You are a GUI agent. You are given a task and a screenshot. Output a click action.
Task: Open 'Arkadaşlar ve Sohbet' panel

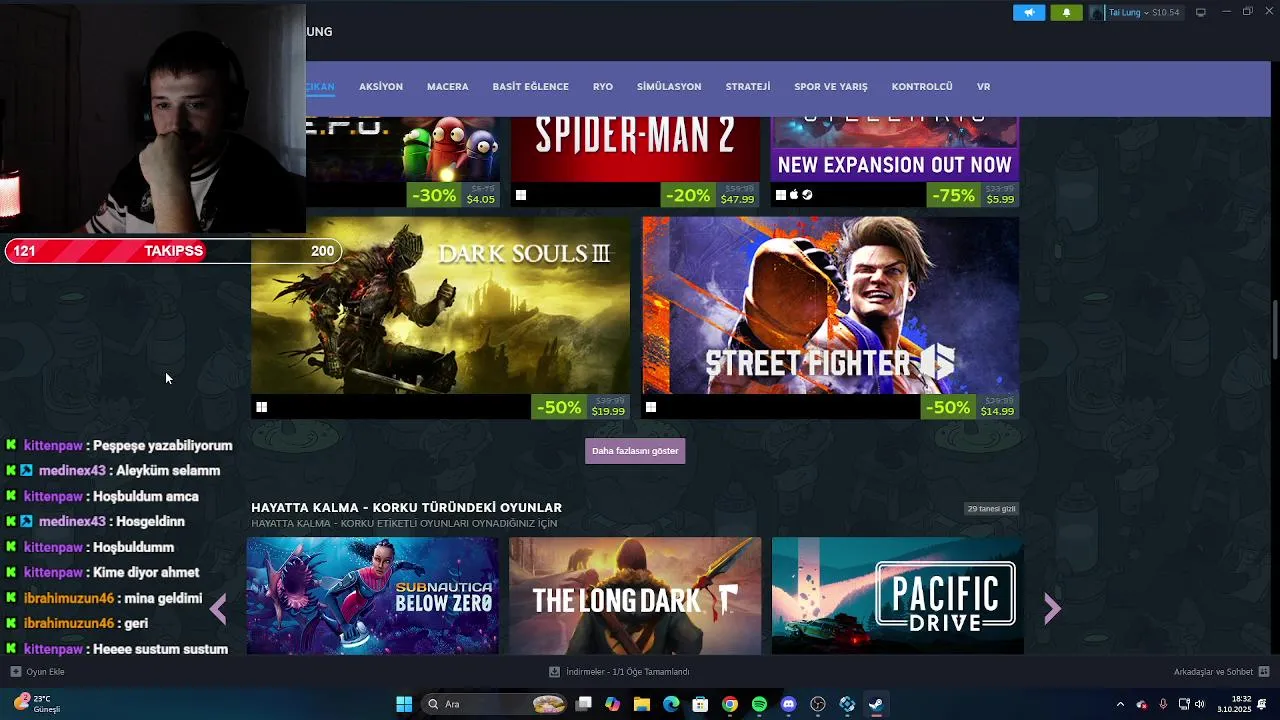tap(1221, 672)
